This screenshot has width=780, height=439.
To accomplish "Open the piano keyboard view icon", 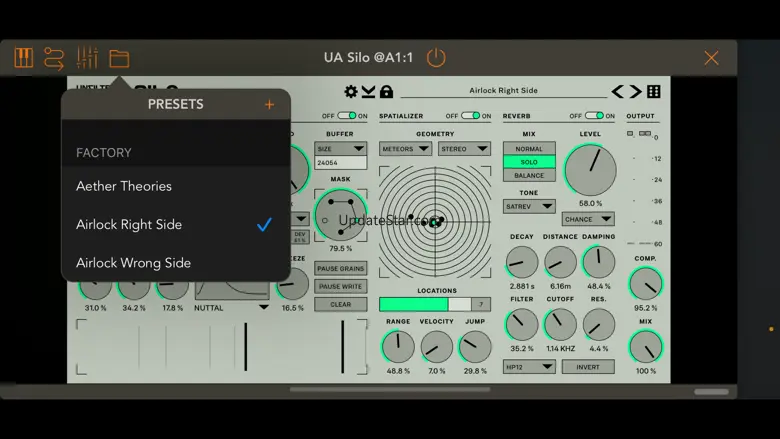I will [x=23, y=58].
